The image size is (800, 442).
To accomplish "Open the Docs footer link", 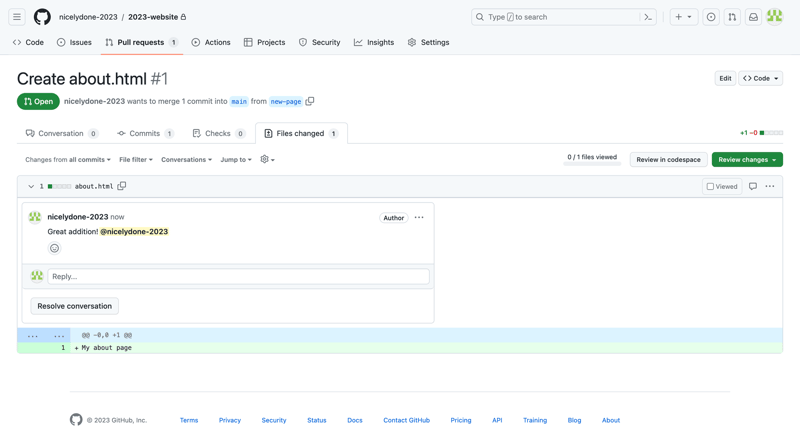I will [355, 420].
